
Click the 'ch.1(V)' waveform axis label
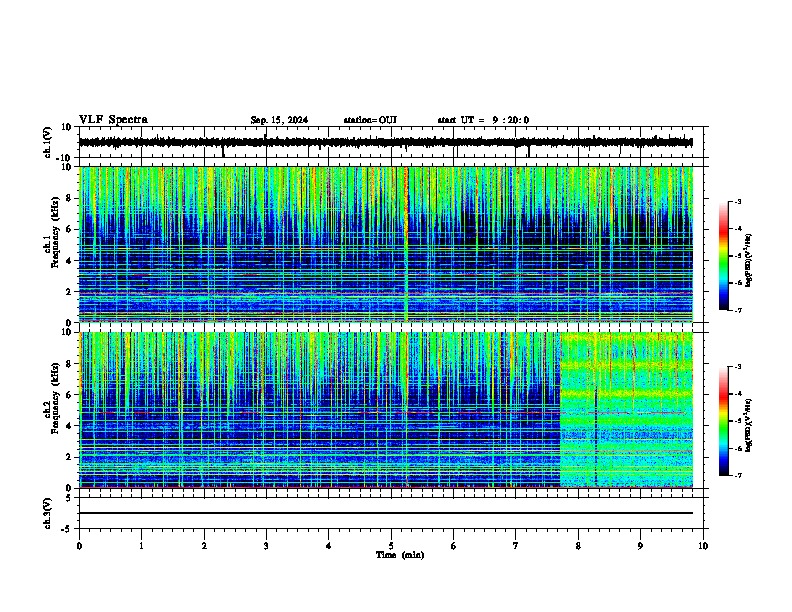pyautogui.click(x=48, y=142)
